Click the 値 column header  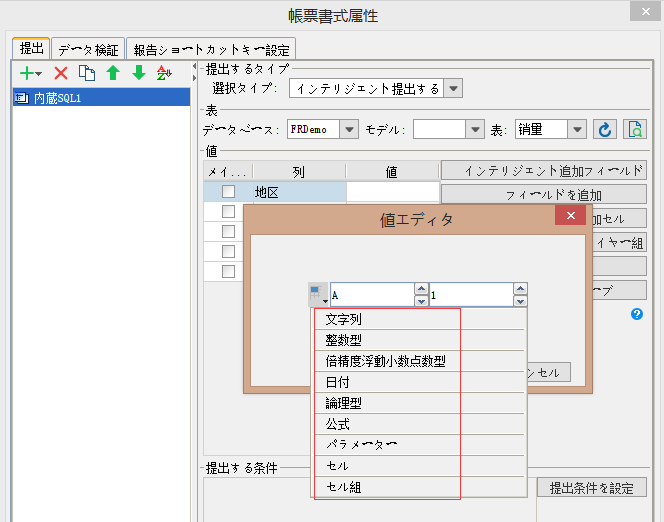(x=392, y=171)
